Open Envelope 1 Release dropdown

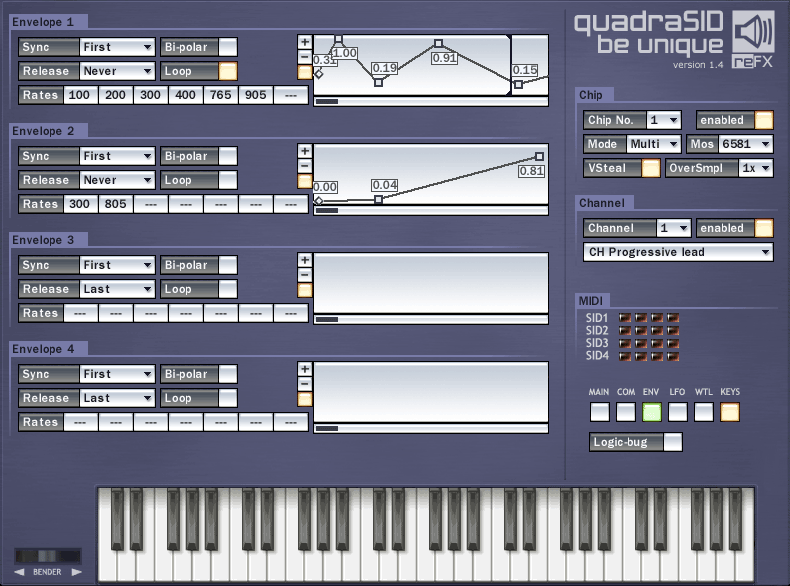click(117, 71)
